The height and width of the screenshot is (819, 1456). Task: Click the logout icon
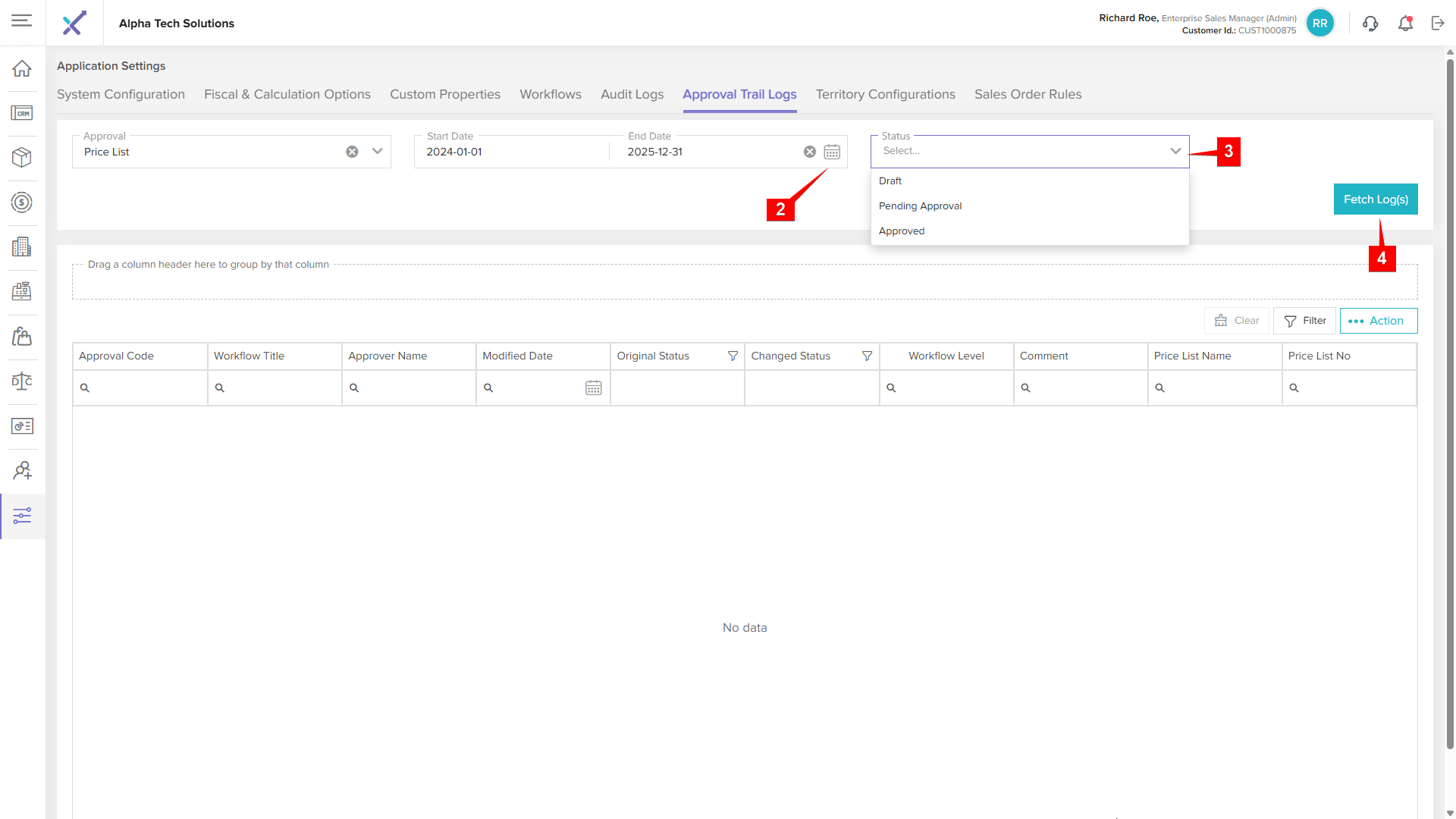(1438, 24)
